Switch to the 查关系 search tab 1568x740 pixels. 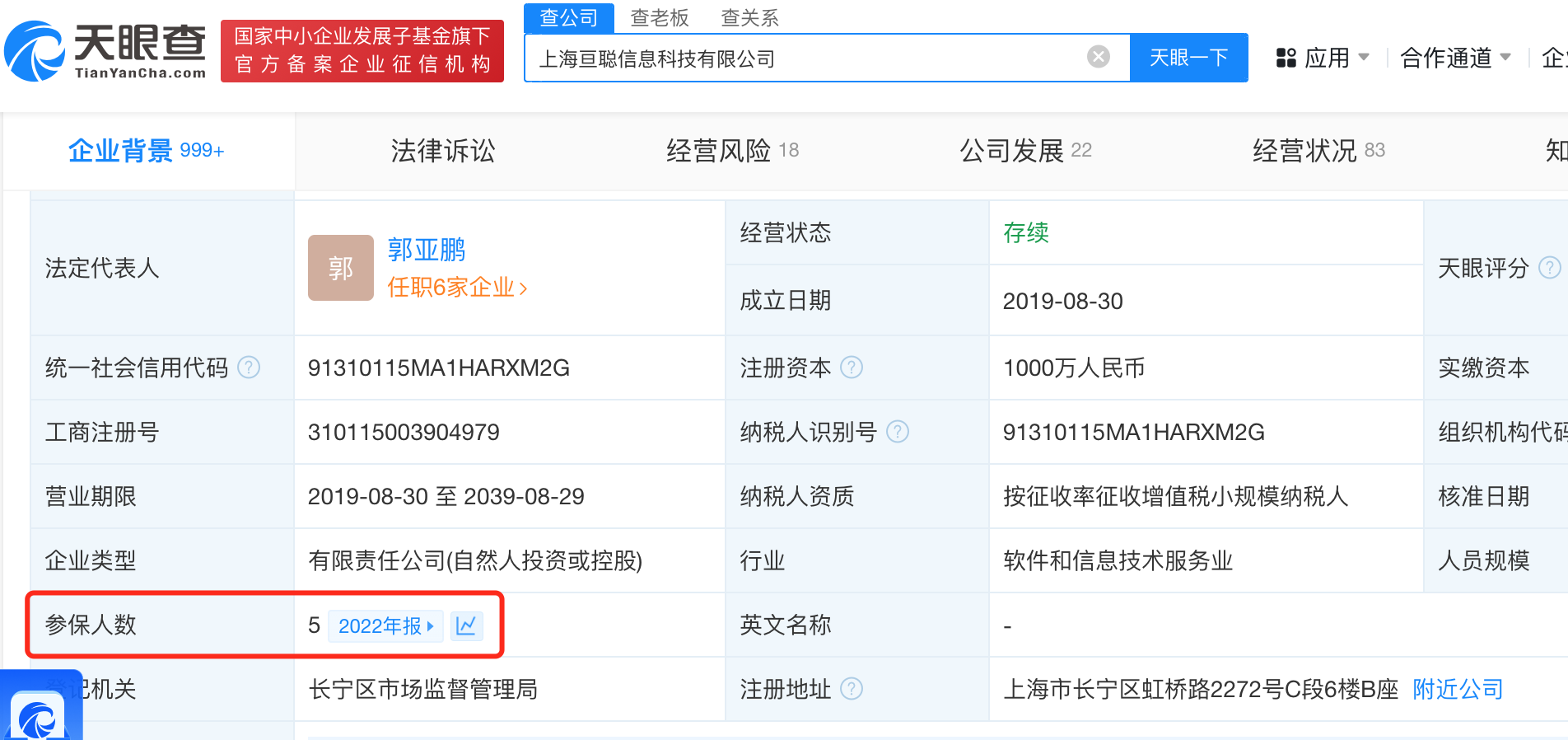coord(749,17)
